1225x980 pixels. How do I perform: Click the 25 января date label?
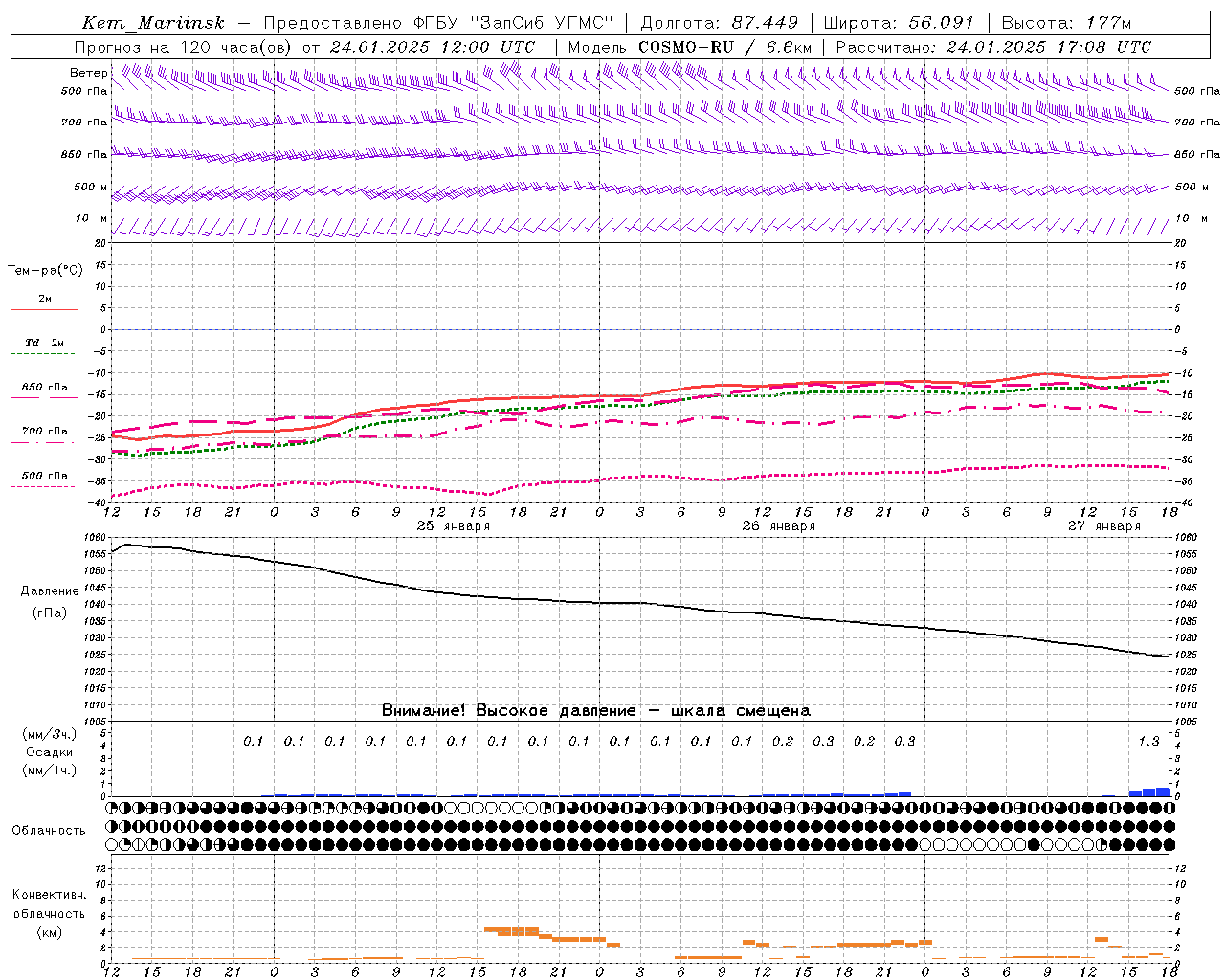(x=454, y=526)
